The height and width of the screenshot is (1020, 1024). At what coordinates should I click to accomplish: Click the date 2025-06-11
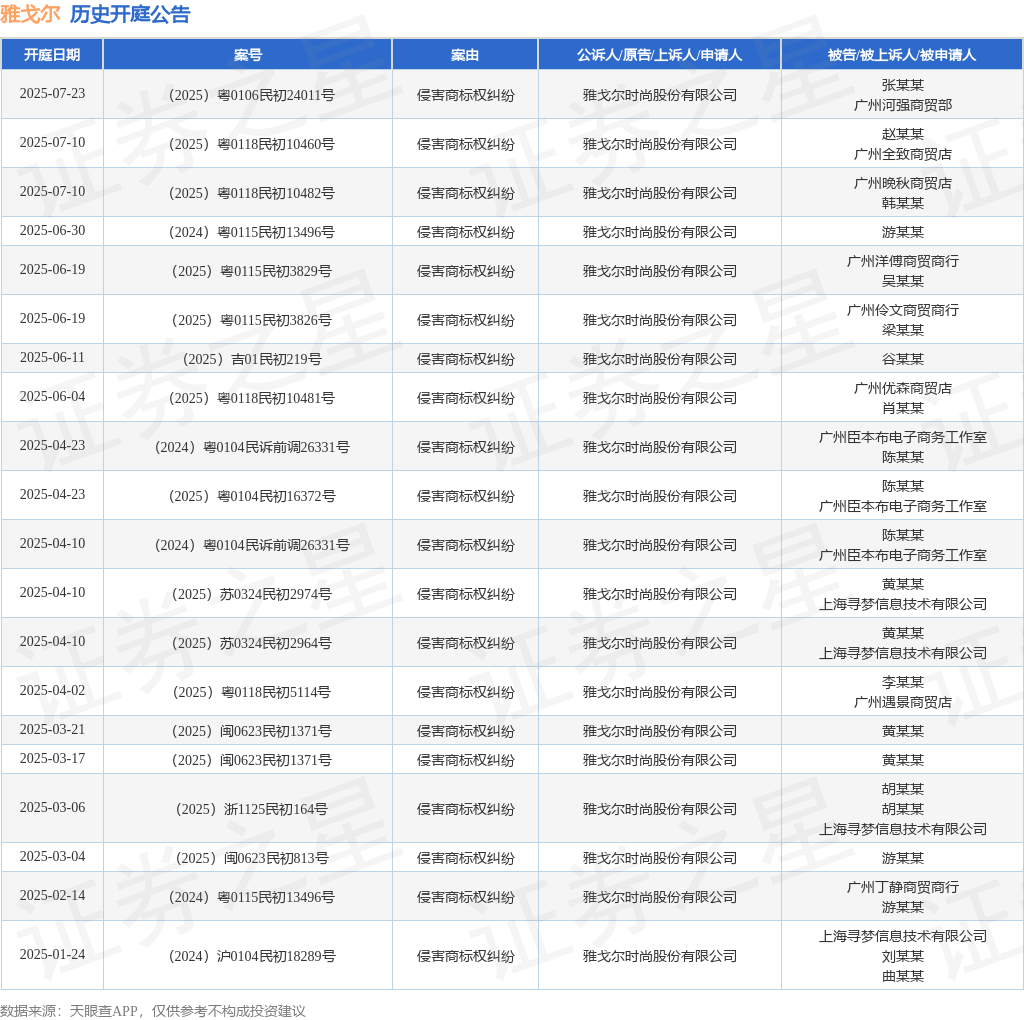pos(52,357)
